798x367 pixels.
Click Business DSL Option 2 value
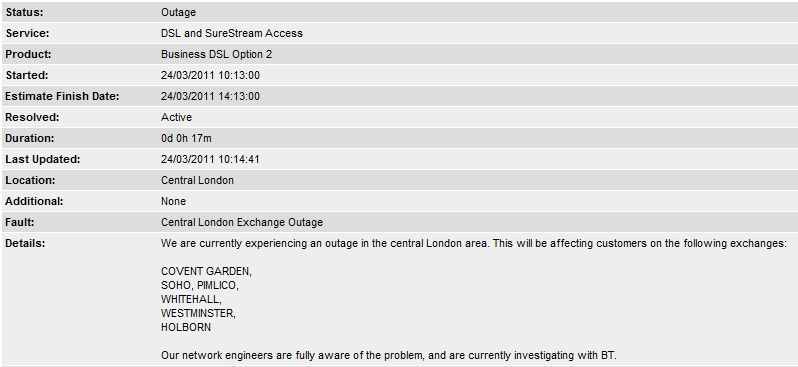click(216, 54)
